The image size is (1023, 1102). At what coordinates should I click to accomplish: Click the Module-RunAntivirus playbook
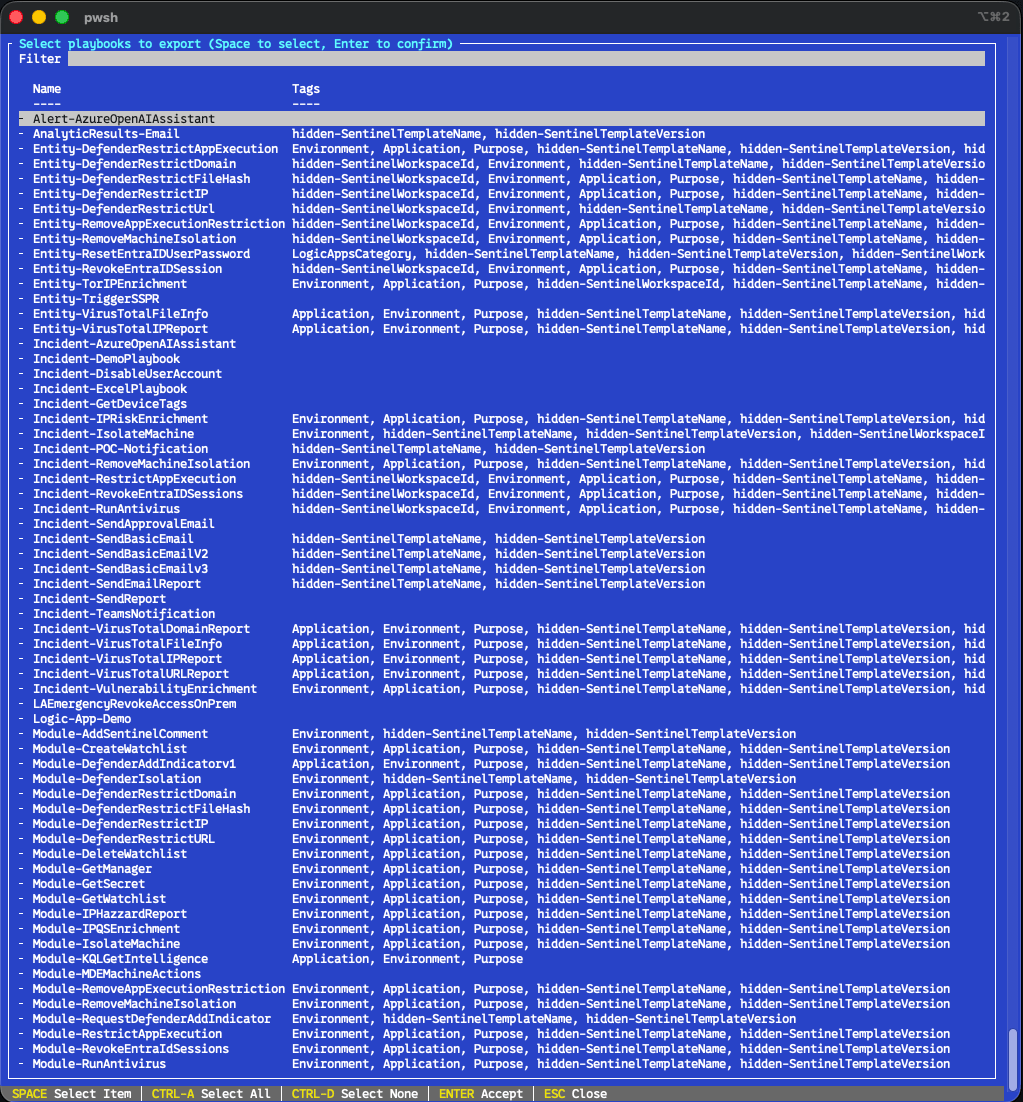click(99, 1064)
